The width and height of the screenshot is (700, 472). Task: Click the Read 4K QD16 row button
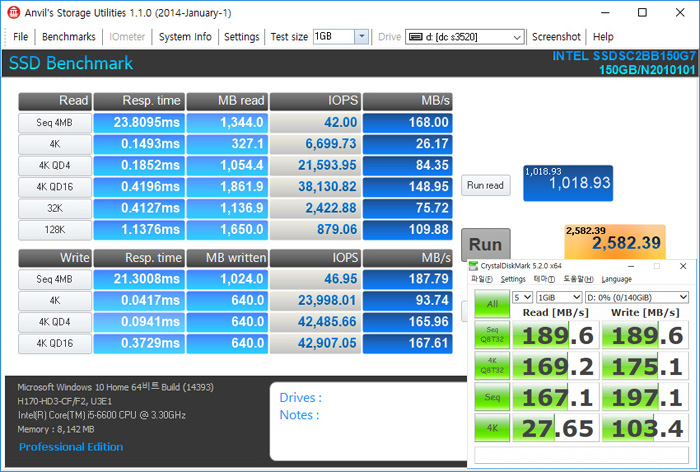[x=55, y=187]
